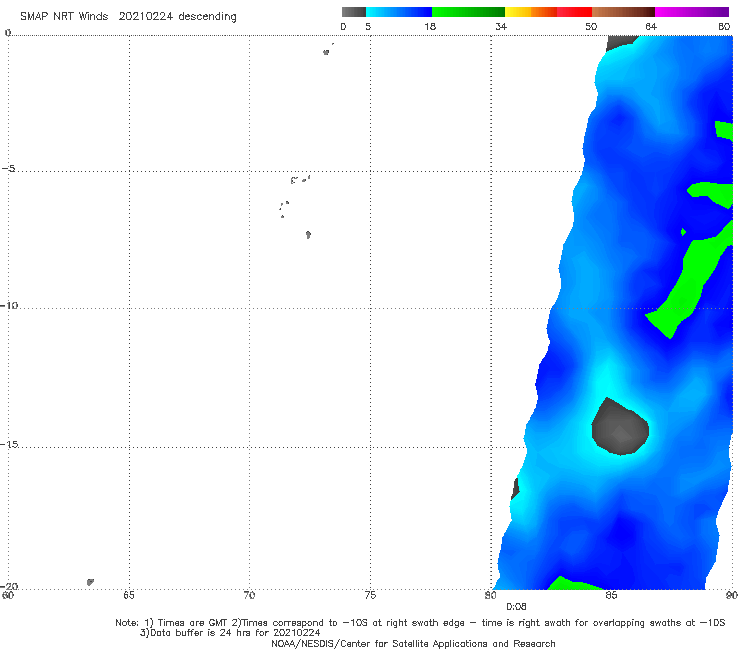
Task: Click the colorbar label '18'
Action: tap(430, 26)
